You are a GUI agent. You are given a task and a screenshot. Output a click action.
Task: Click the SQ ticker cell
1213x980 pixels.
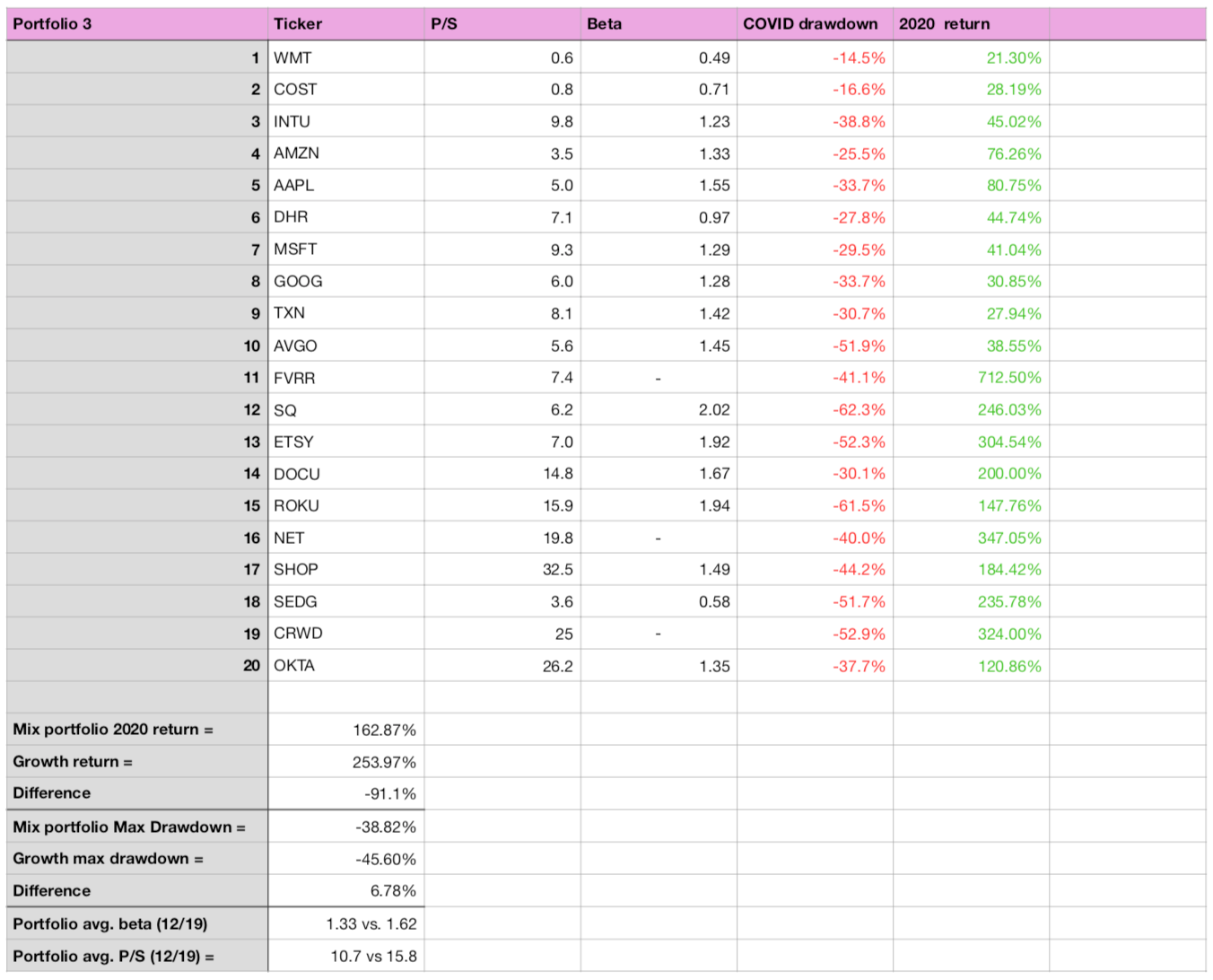click(x=345, y=409)
